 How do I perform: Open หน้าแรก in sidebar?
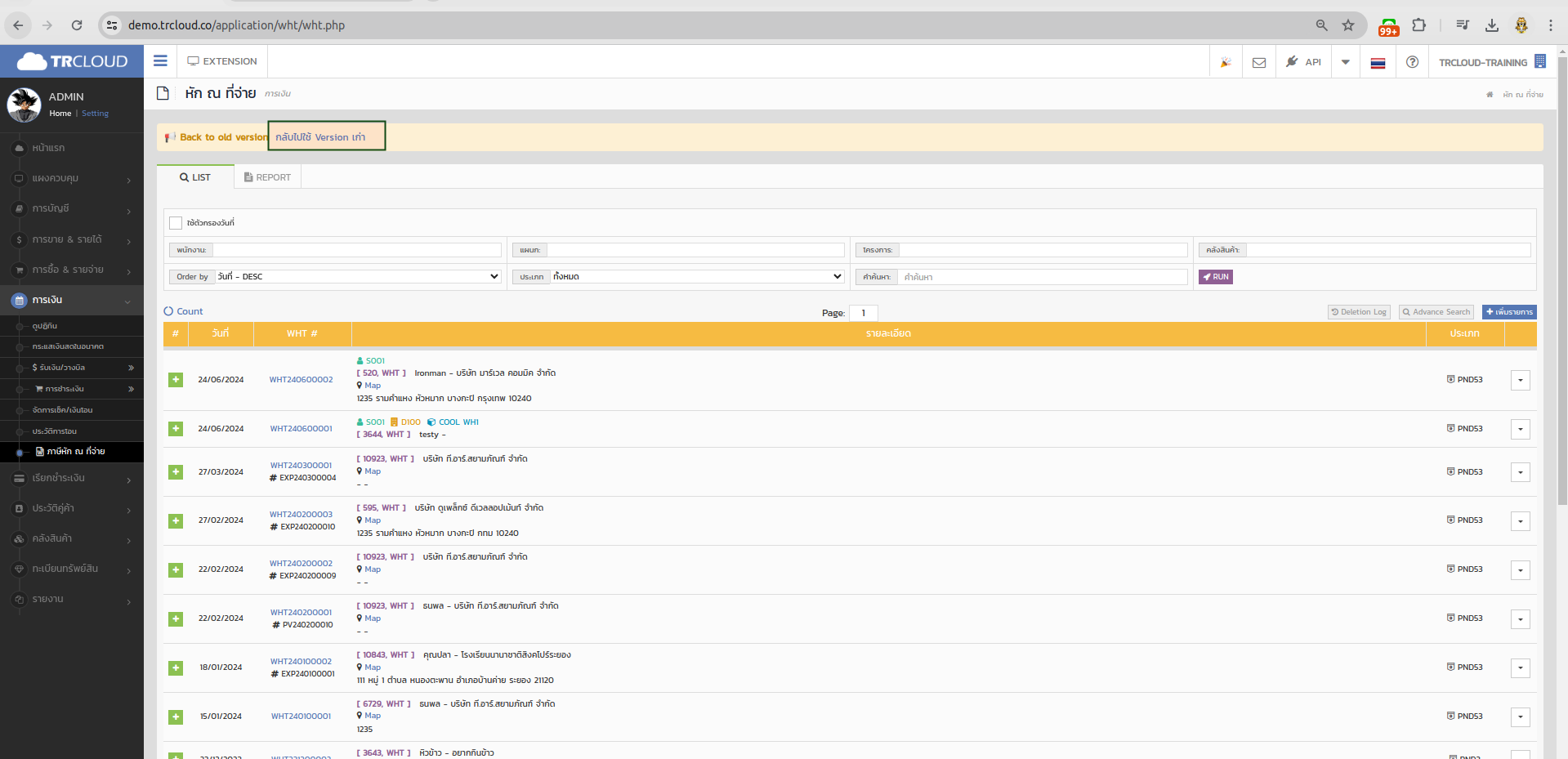click(x=72, y=148)
